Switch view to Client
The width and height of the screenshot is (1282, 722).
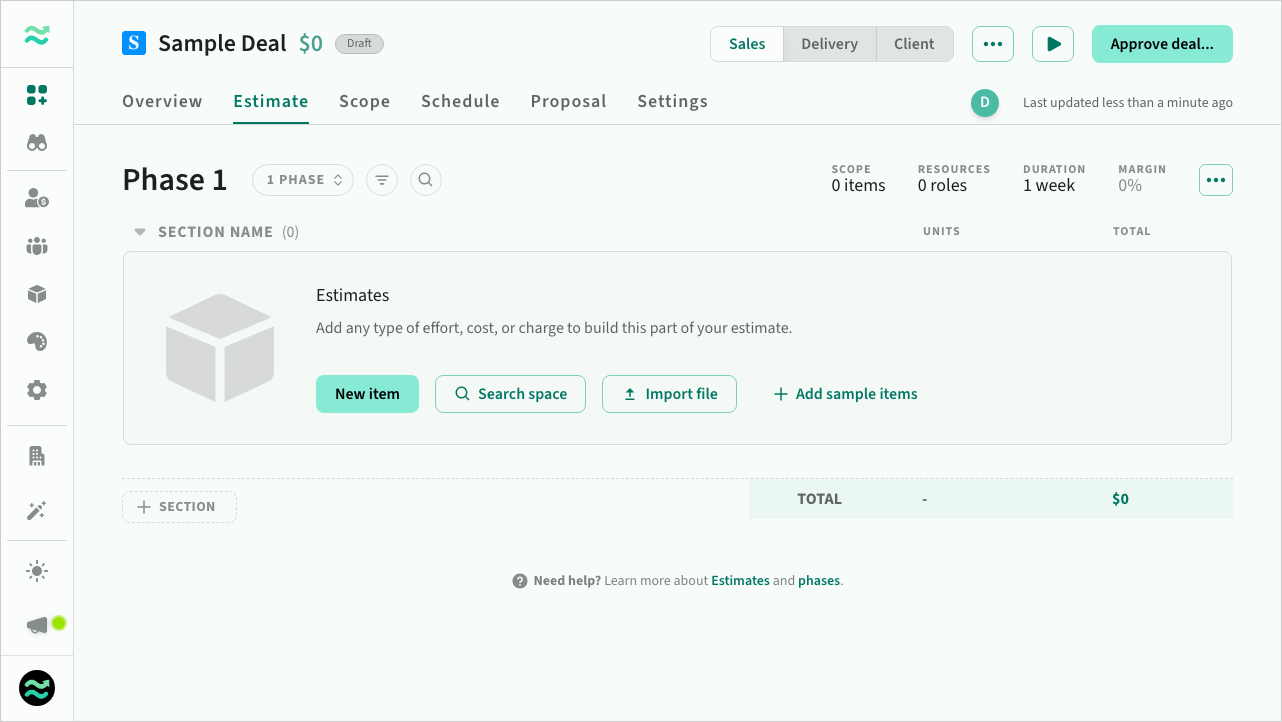click(914, 44)
